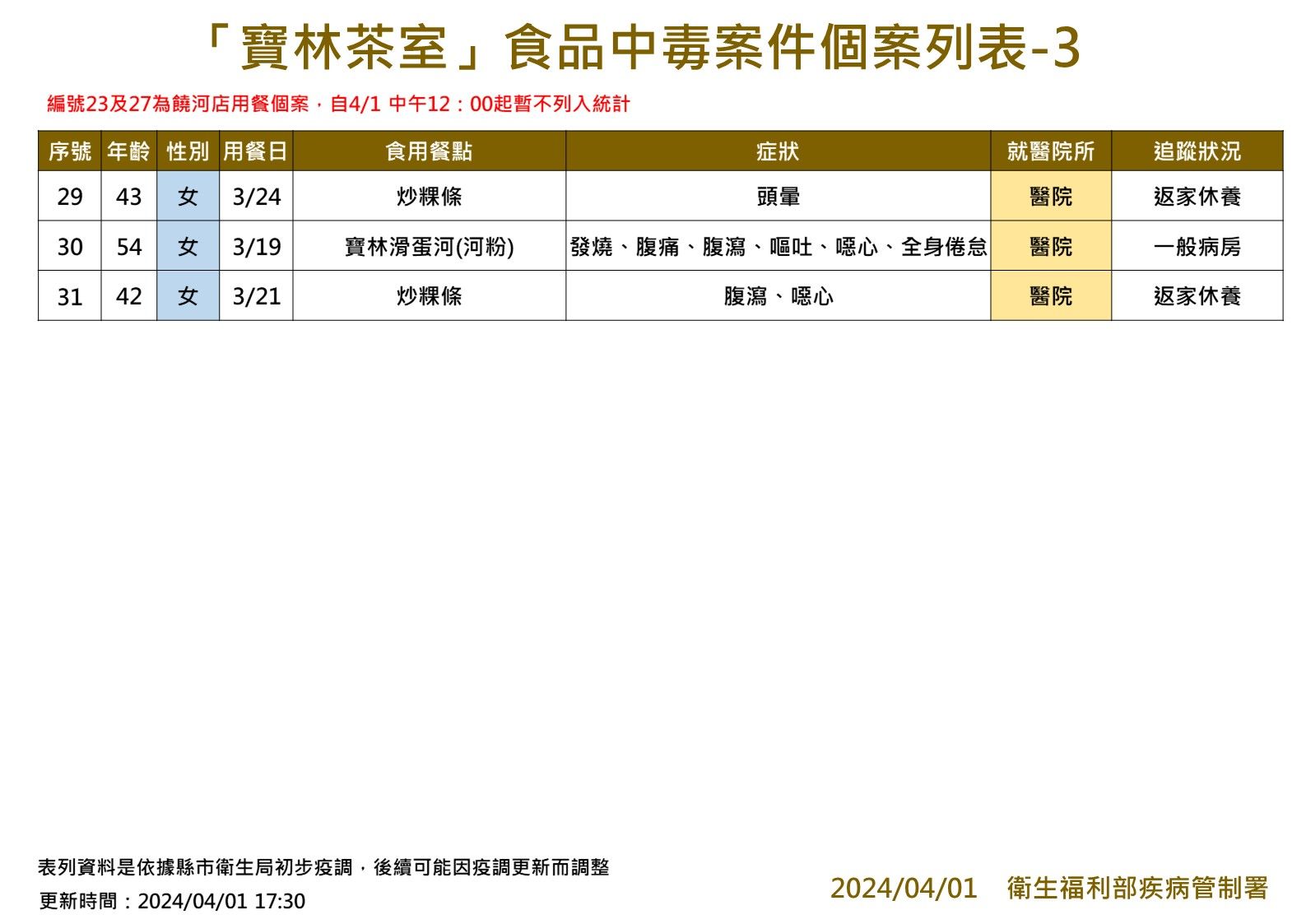Click the 性別 column header

188,151
